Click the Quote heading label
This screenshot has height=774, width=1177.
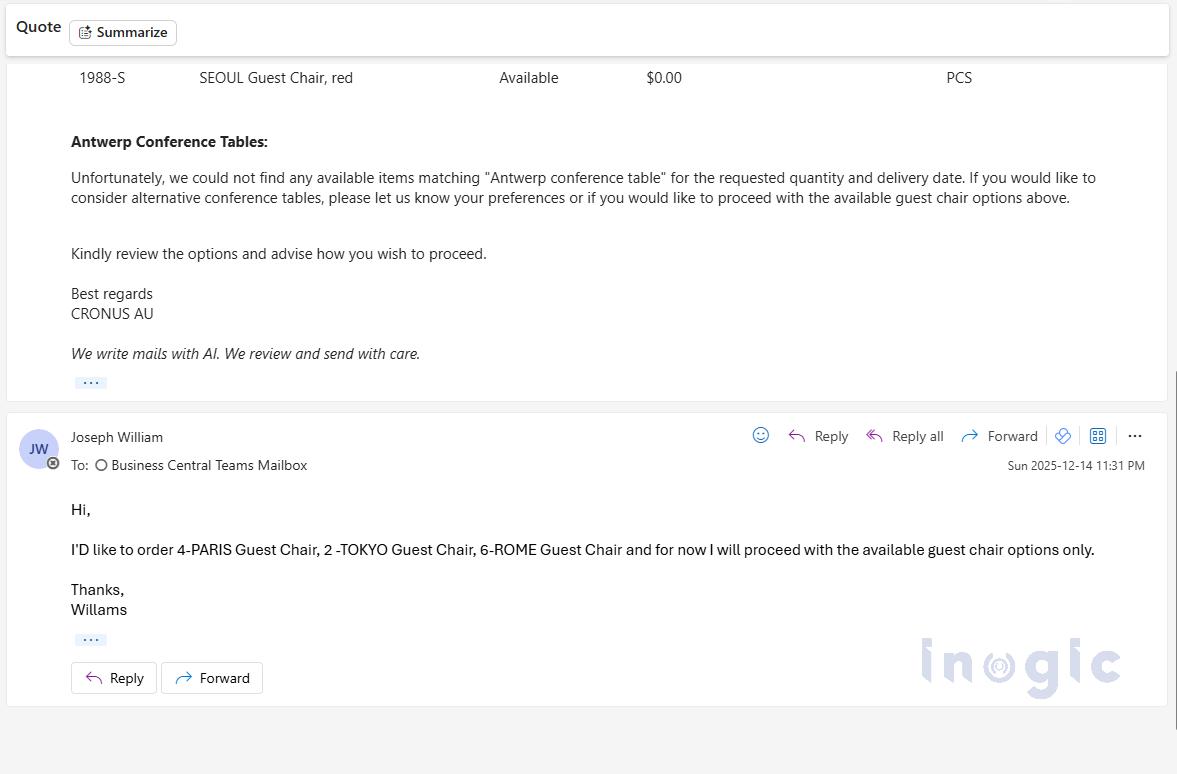[37, 27]
